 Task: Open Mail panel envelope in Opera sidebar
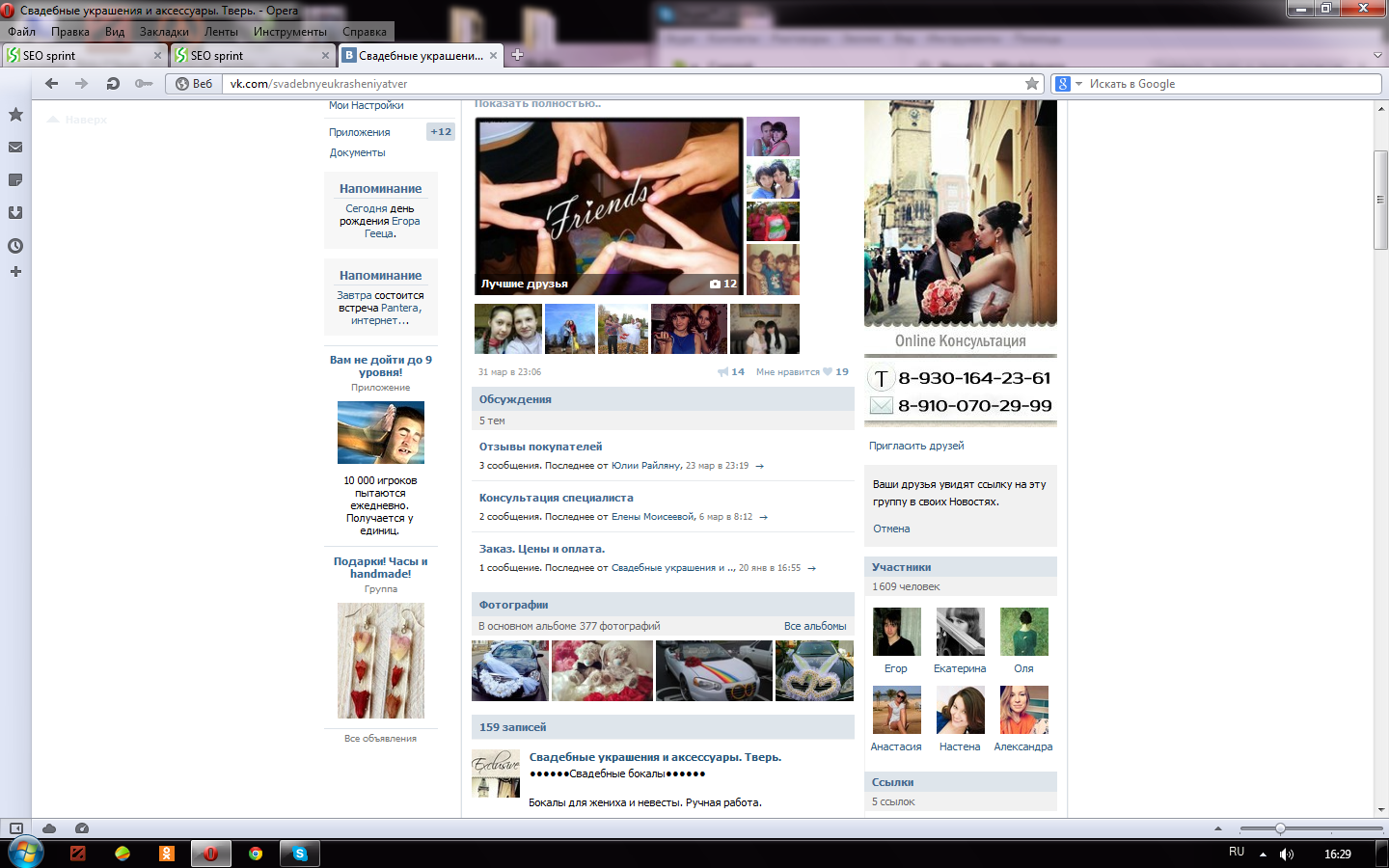click(15, 148)
